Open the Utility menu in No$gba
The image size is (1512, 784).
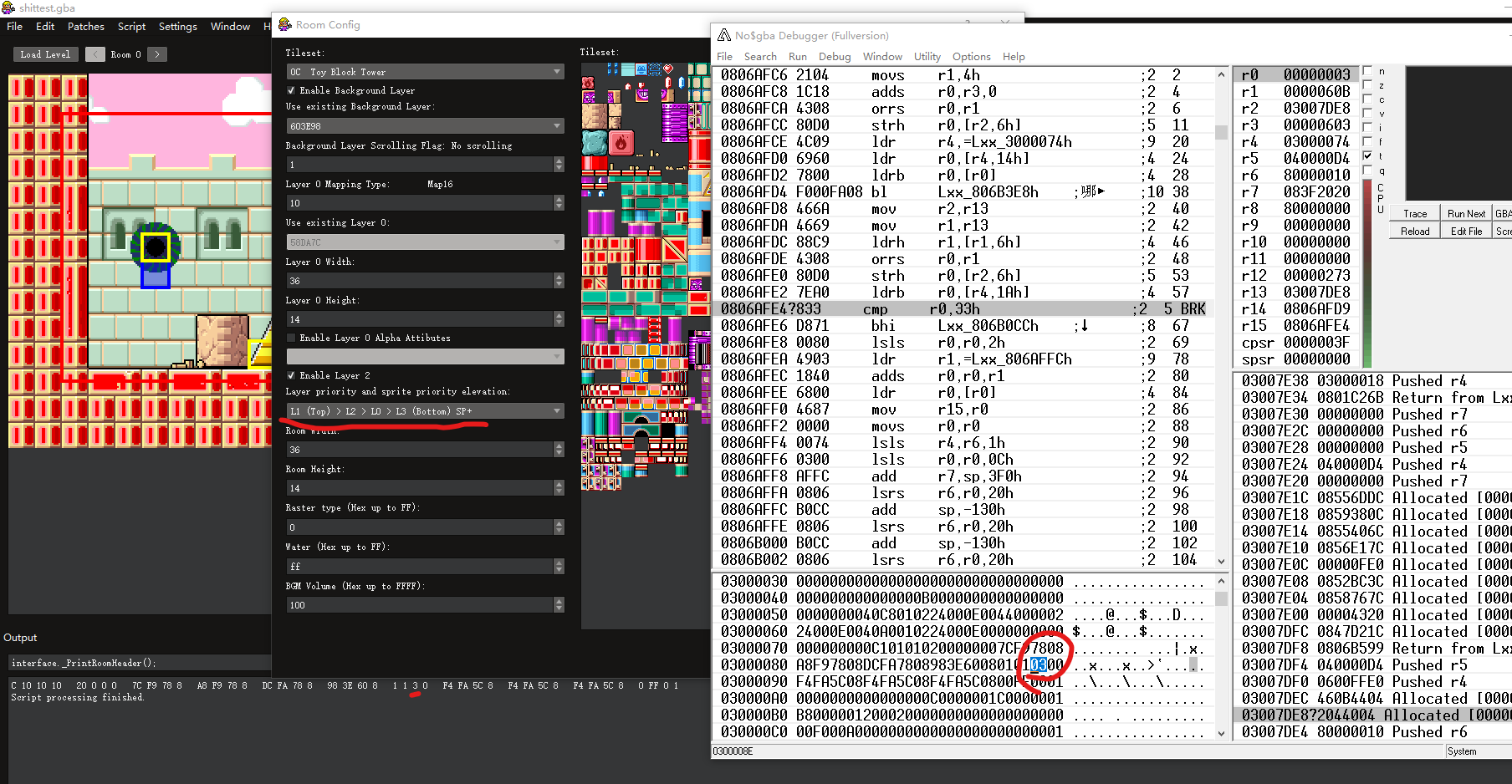927,56
